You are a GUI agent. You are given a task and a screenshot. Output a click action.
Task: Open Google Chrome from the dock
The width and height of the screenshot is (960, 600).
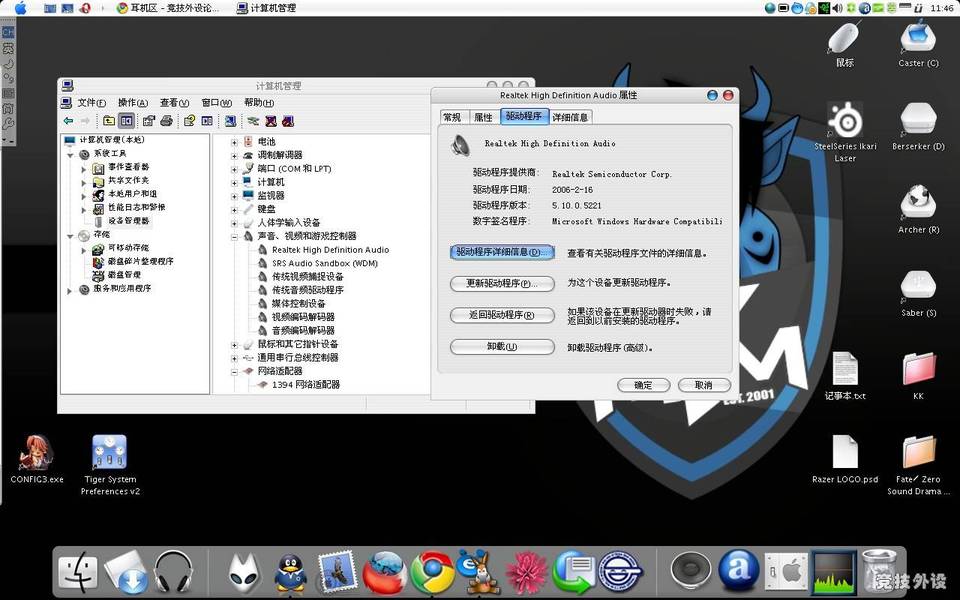coord(432,572)
